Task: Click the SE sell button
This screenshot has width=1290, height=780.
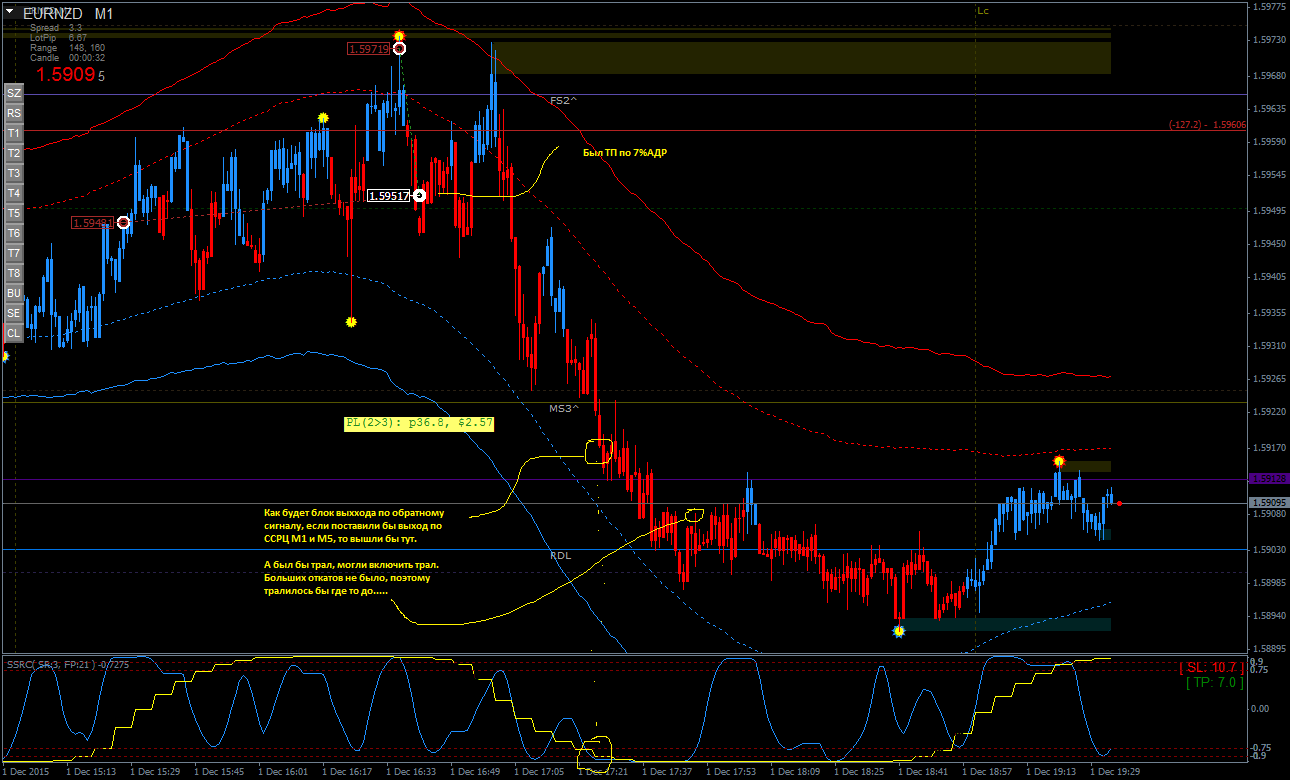Action: pyautogui.click(x=14, y=313)
